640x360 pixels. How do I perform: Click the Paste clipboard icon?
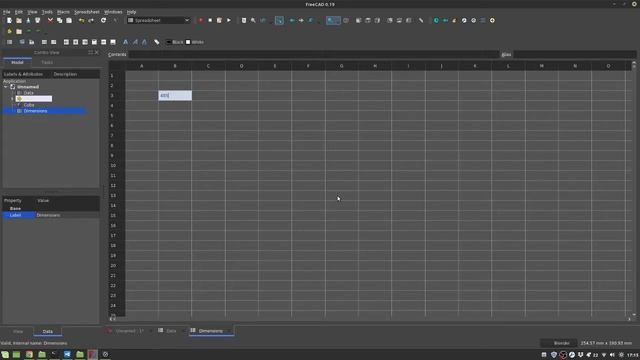[69, 20]
